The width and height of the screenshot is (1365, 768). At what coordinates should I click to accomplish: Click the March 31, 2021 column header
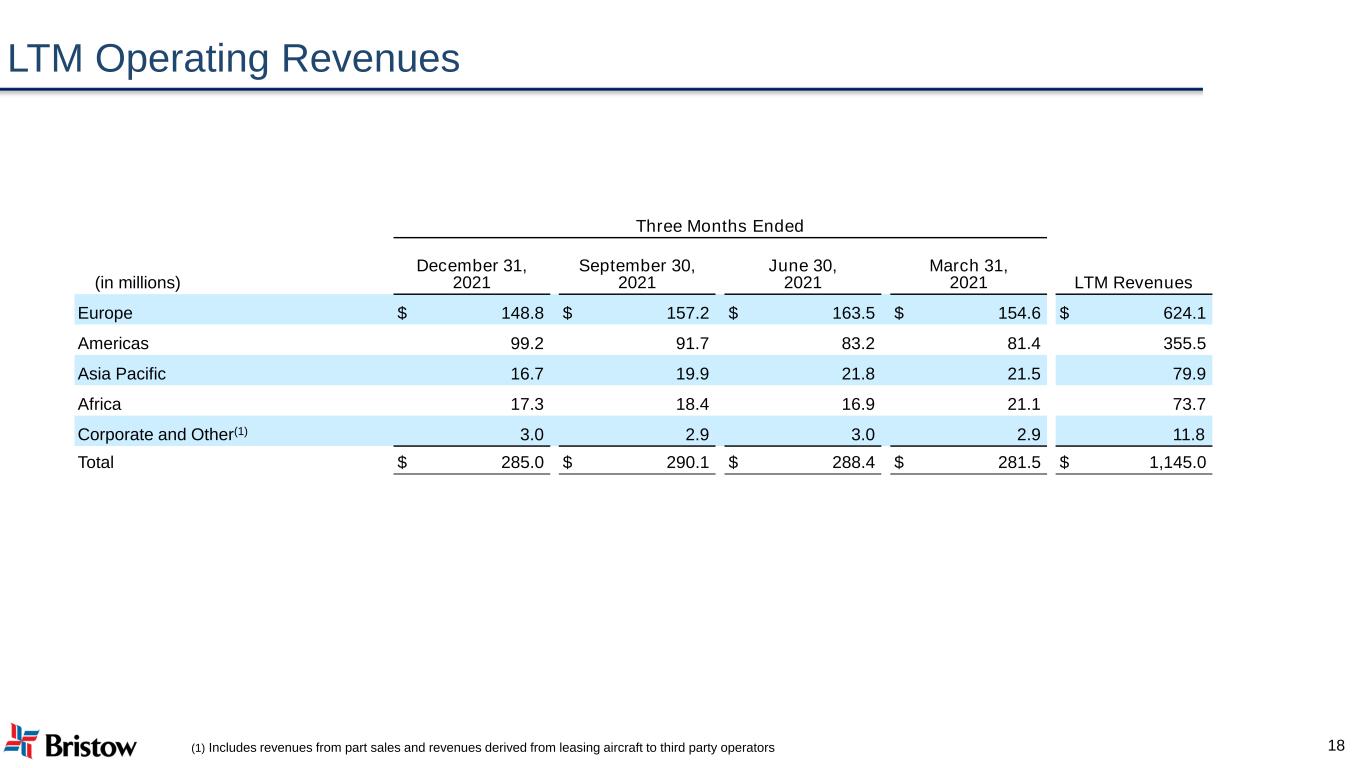(x=968, y=273)
